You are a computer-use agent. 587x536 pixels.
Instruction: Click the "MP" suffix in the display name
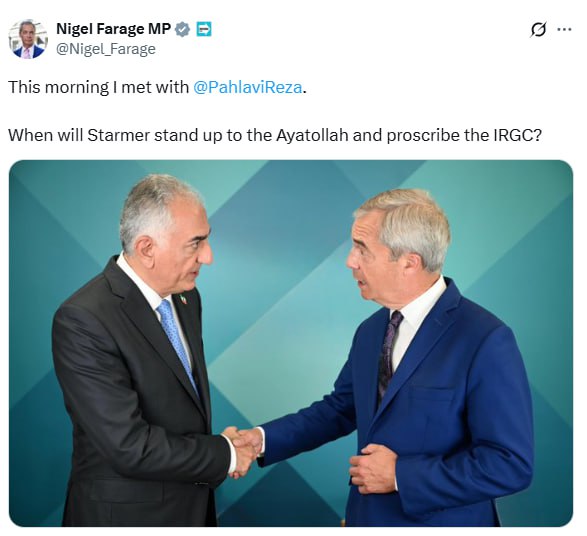[x=160, y=29]
